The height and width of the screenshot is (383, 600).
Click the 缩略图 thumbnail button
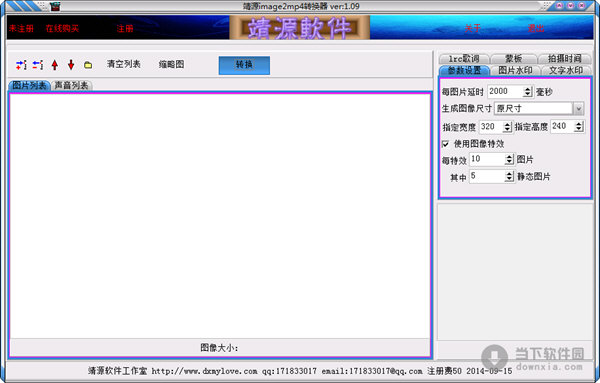tap(171, 64)
